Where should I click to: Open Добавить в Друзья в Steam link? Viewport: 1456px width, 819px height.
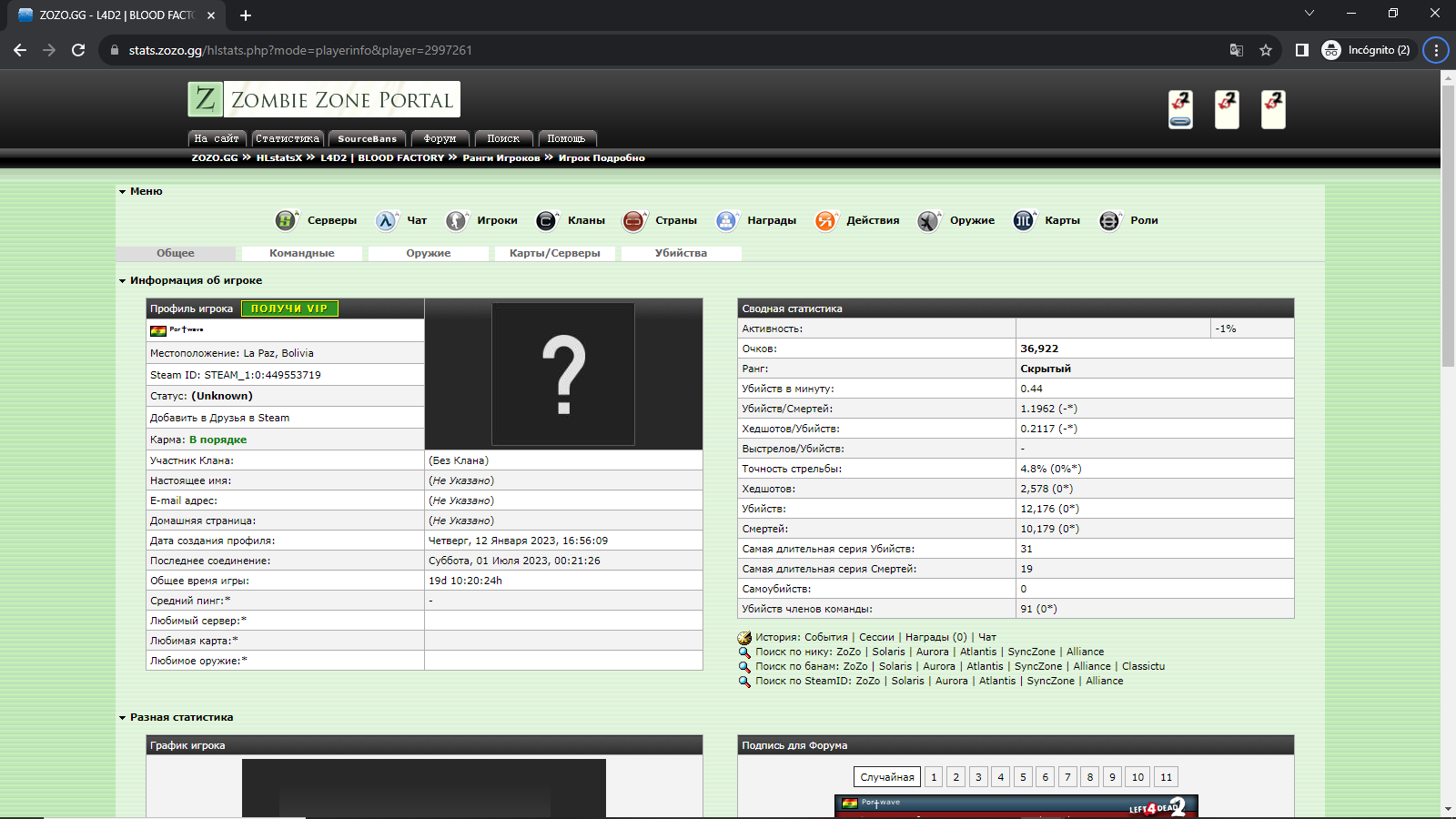coord(219,418)
